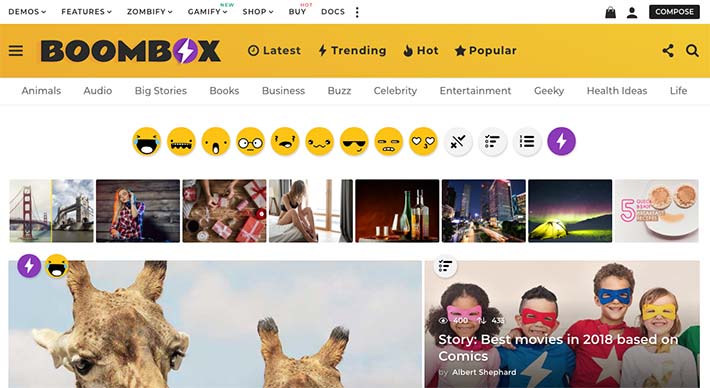
Task: Open the aurora tent thumbnail
Action: 570,211
